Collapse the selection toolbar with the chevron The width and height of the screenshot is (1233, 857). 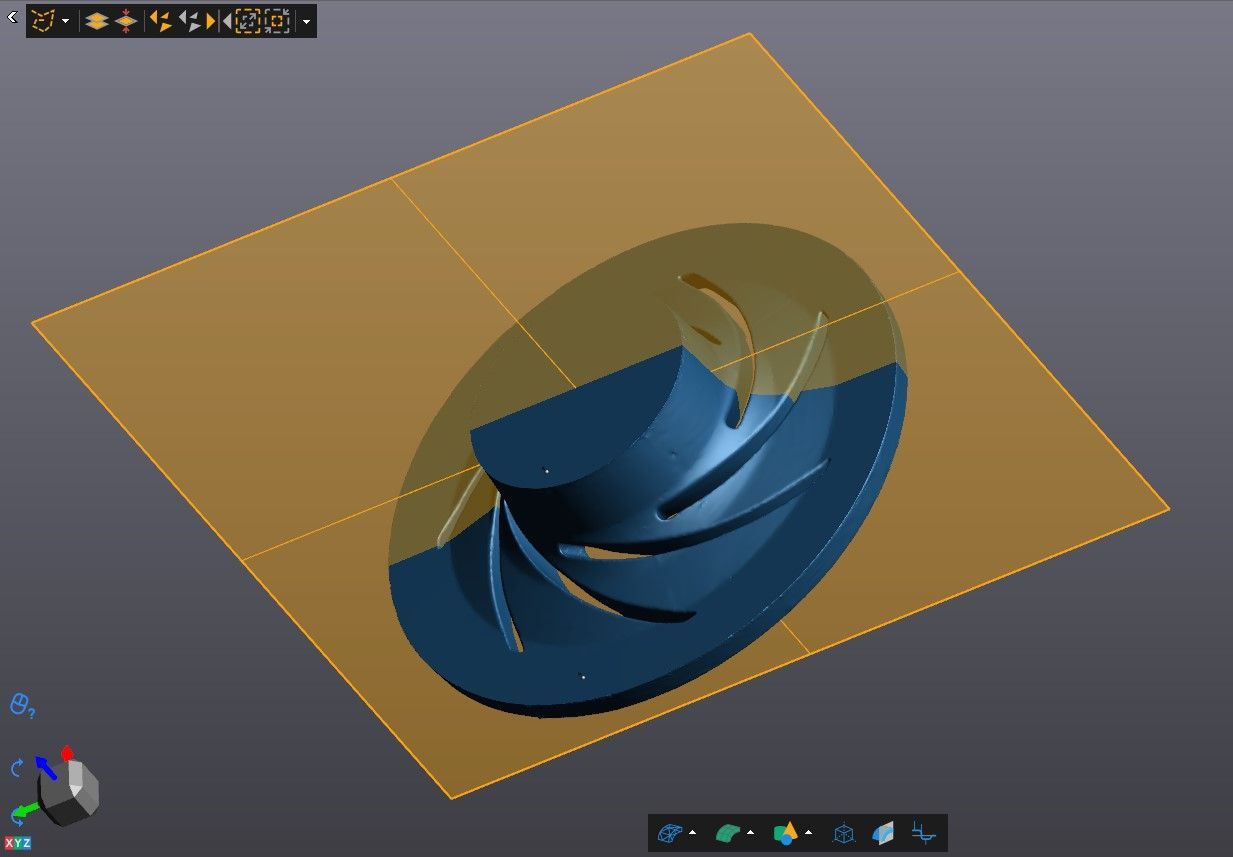tap(12, 17)
